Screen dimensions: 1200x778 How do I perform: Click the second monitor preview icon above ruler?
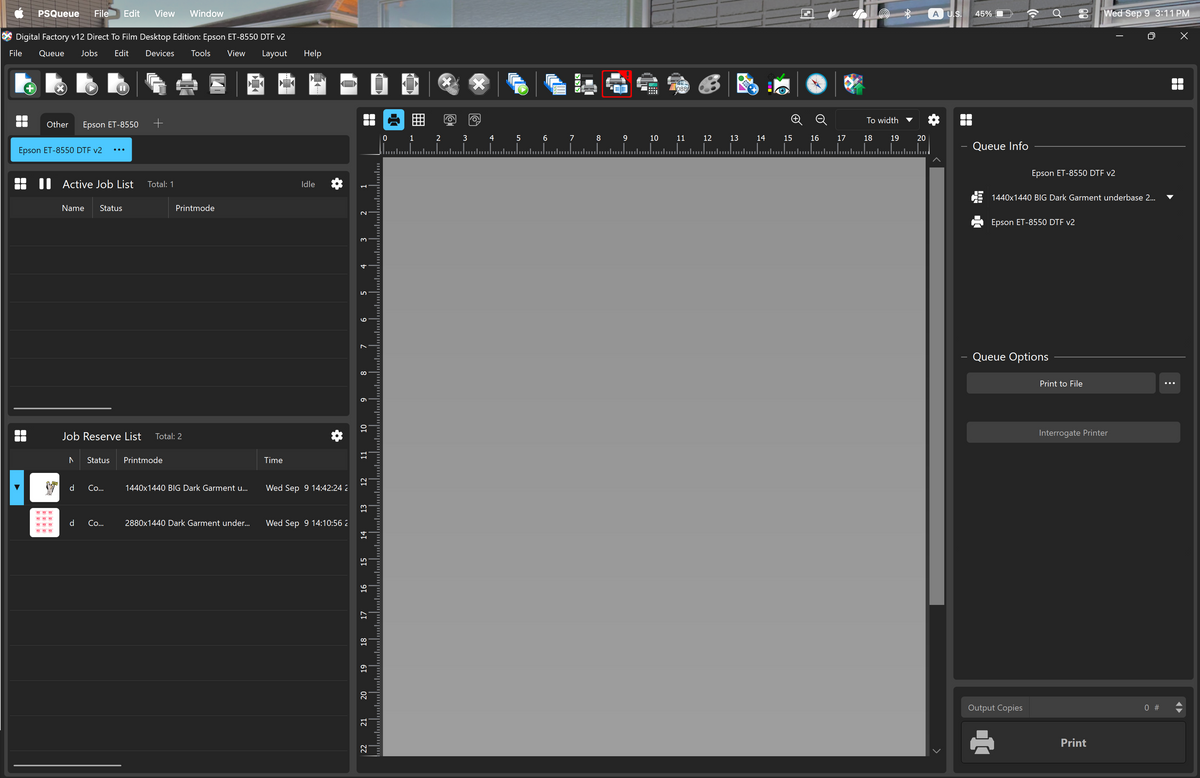tap(475, 120)
